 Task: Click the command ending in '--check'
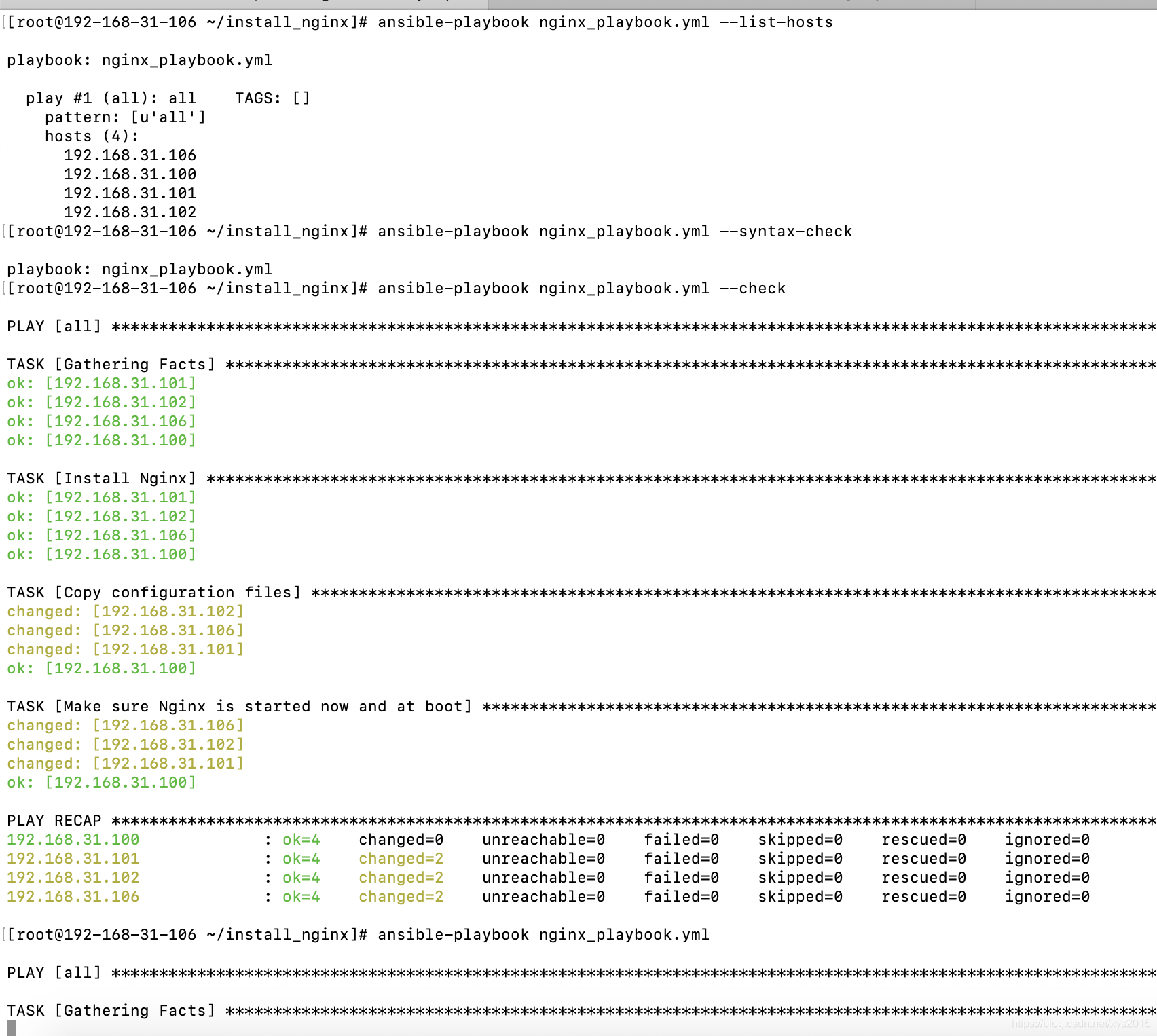[x=581, y=289]
